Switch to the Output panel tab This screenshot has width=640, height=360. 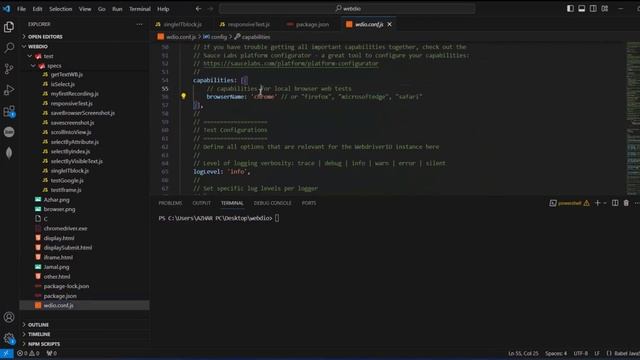coord(202,203)
